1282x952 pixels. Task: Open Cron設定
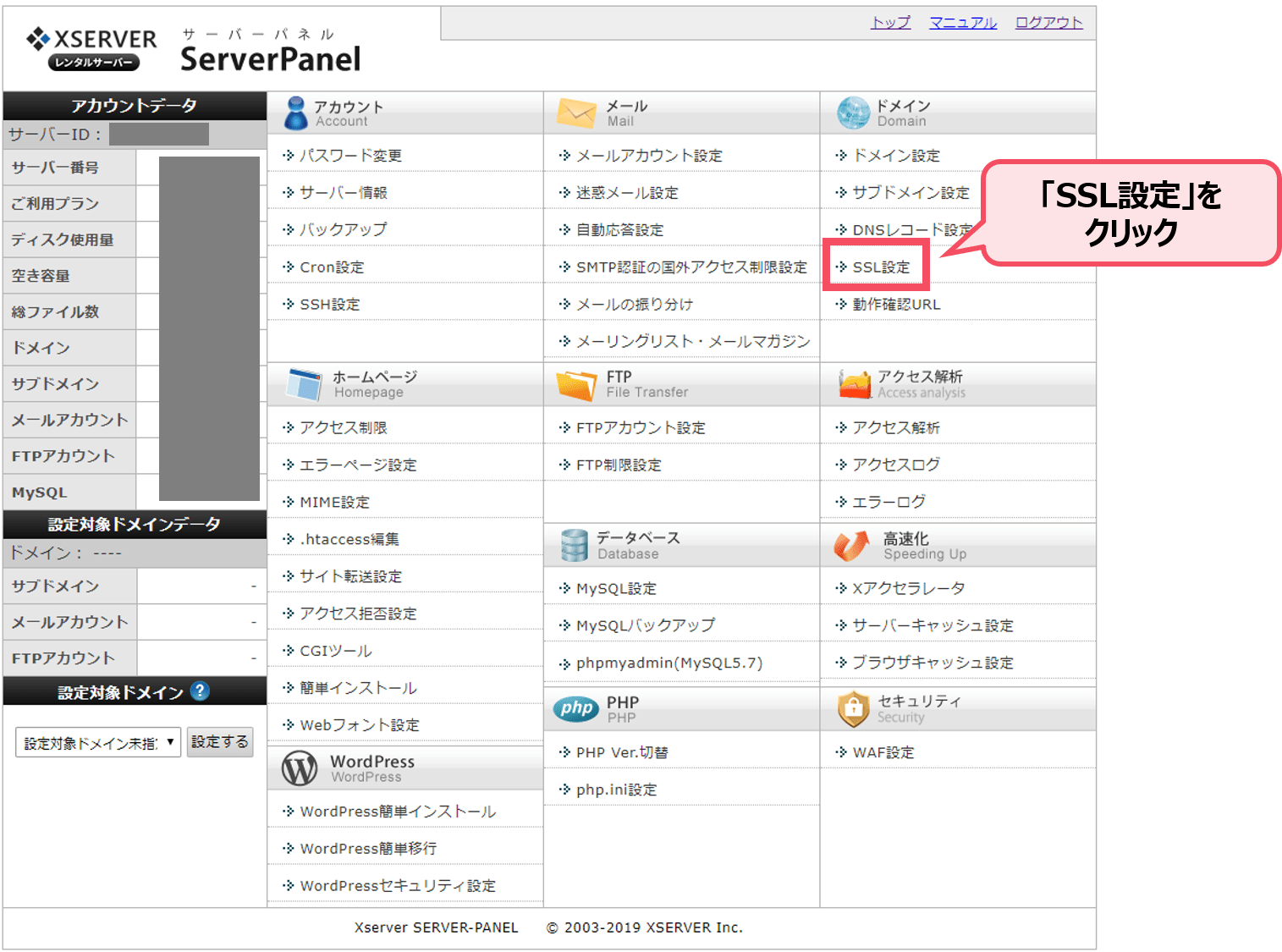pyautogui.click(x=332, y=267)
